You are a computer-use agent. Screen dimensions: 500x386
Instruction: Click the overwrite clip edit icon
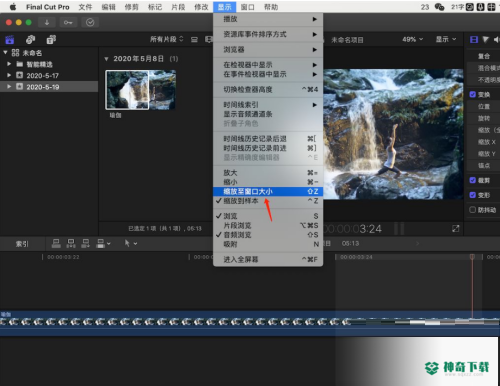(x=100, y=244)
